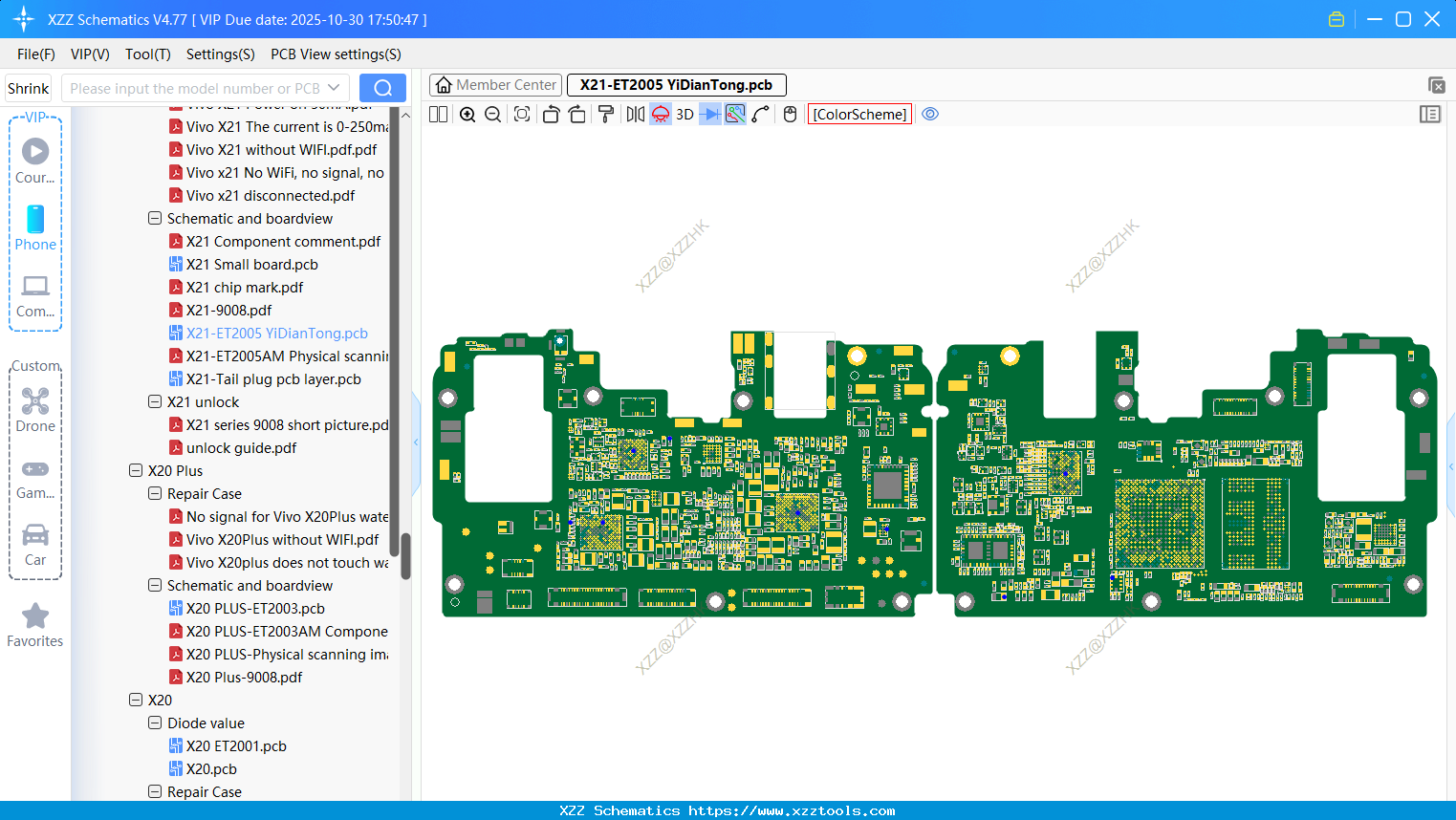The height and width of the screenshot is (820, 1456).
Task: Click the mouse settings icon
Action: [x=790, y=115]
